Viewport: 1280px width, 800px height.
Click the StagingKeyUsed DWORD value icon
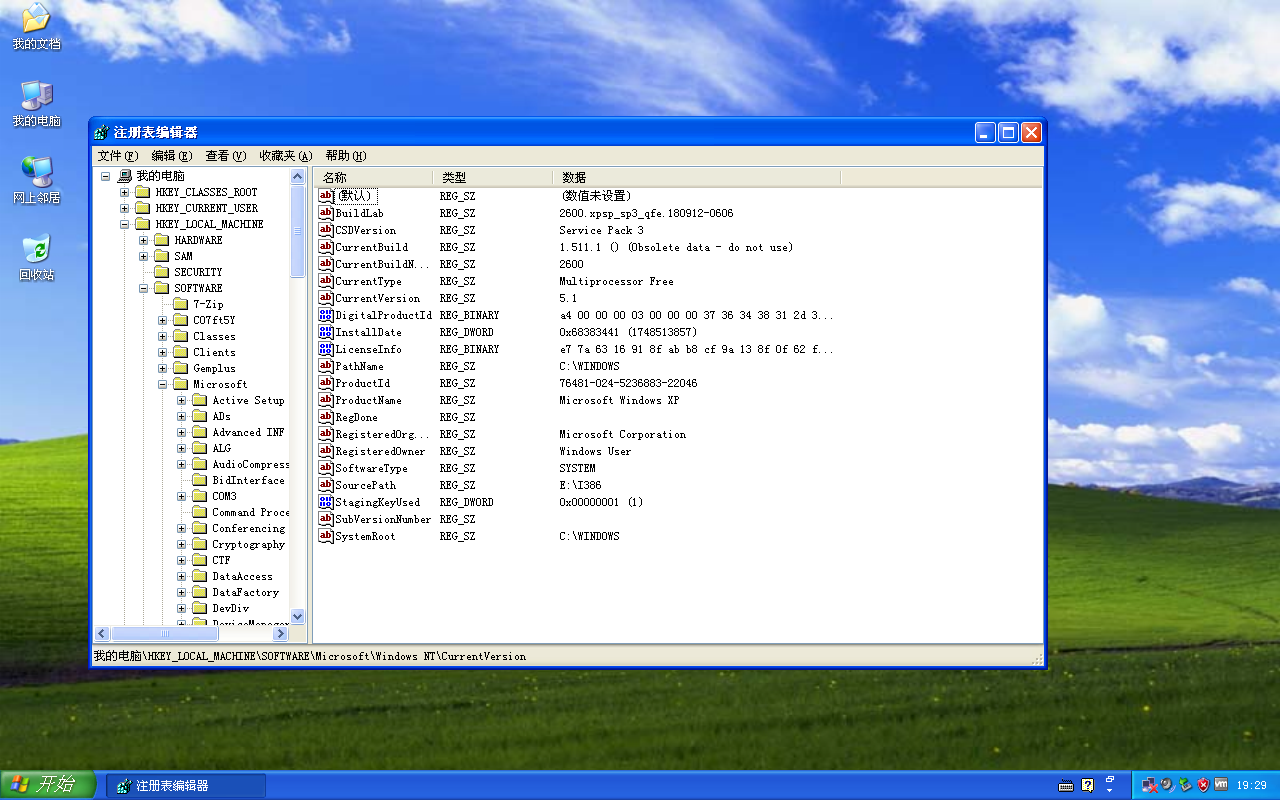[326, 502]
